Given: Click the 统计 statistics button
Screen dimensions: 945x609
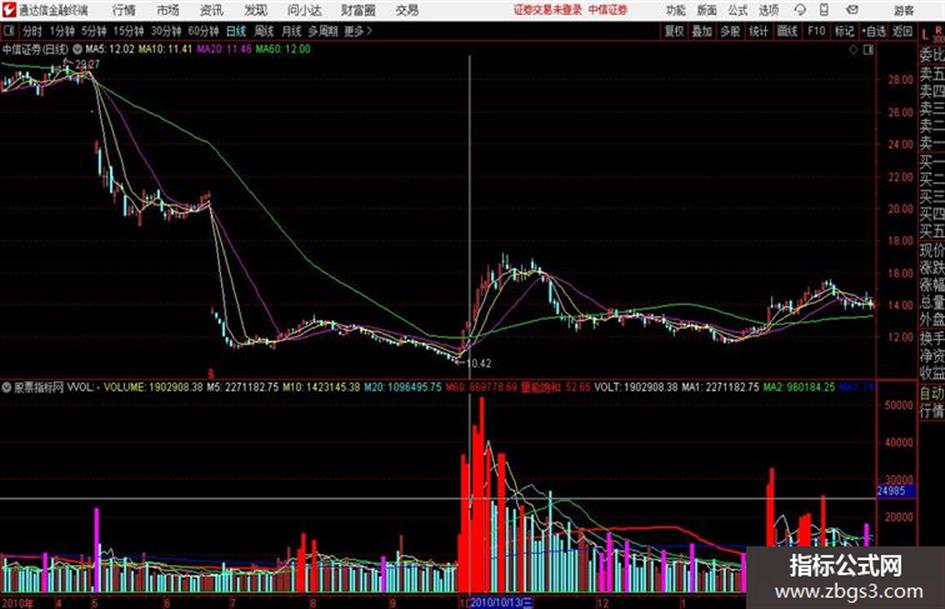Looking at the screenshot, I should [x=758, y=31].
